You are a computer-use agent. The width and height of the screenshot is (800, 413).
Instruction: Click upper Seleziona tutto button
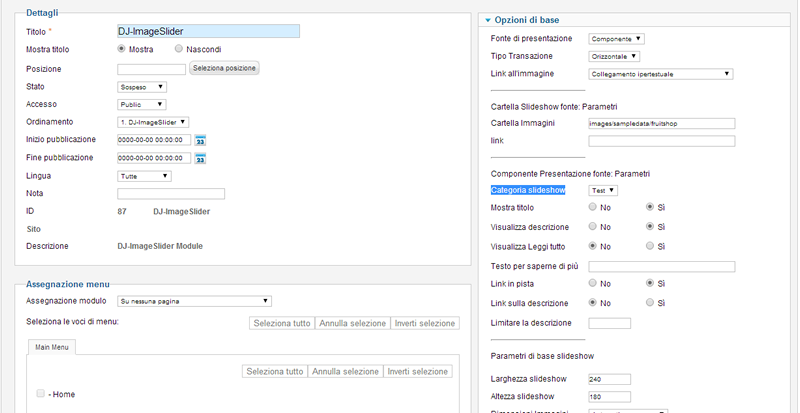point(282,323)
